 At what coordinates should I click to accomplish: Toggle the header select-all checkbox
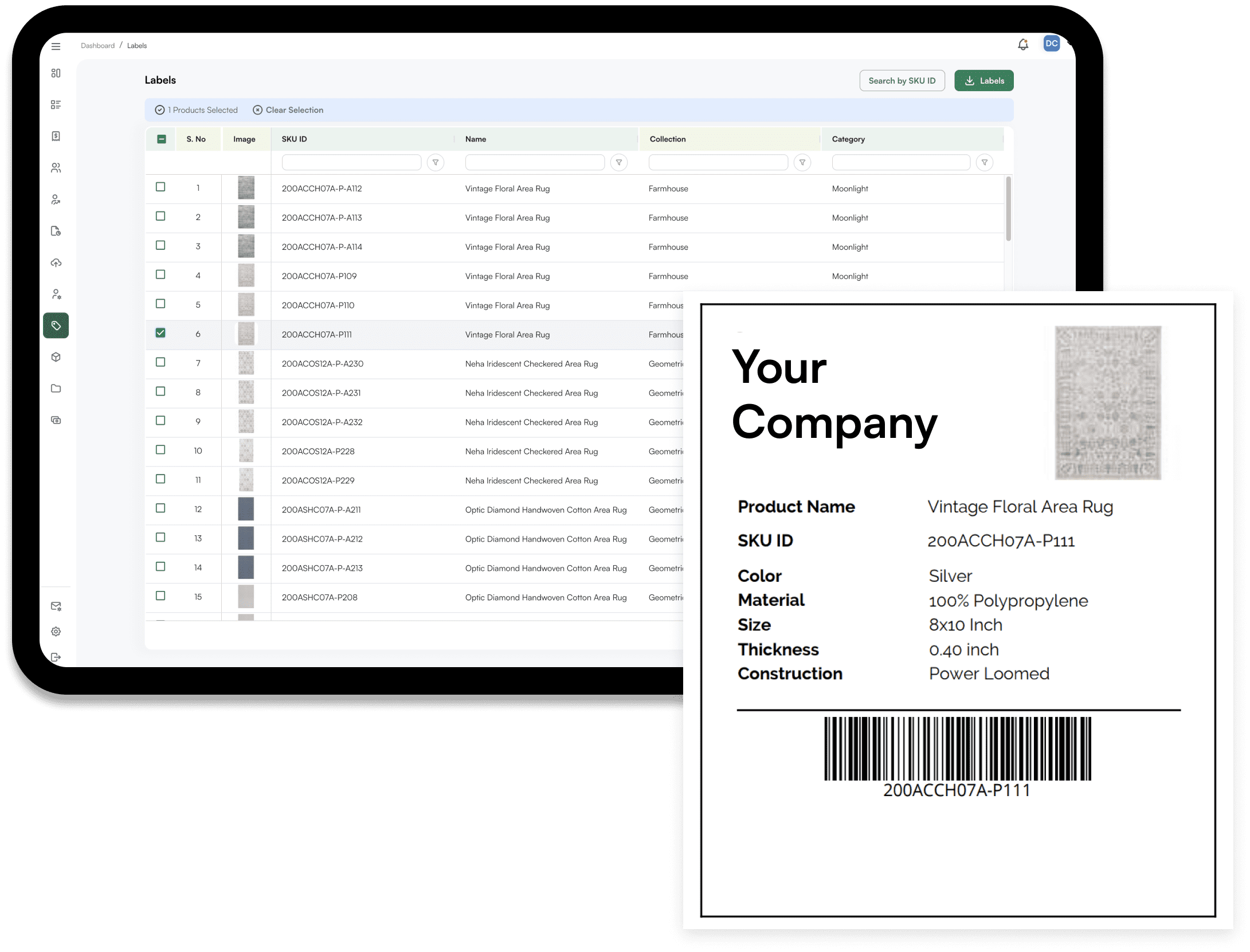(x=162, y=139)
